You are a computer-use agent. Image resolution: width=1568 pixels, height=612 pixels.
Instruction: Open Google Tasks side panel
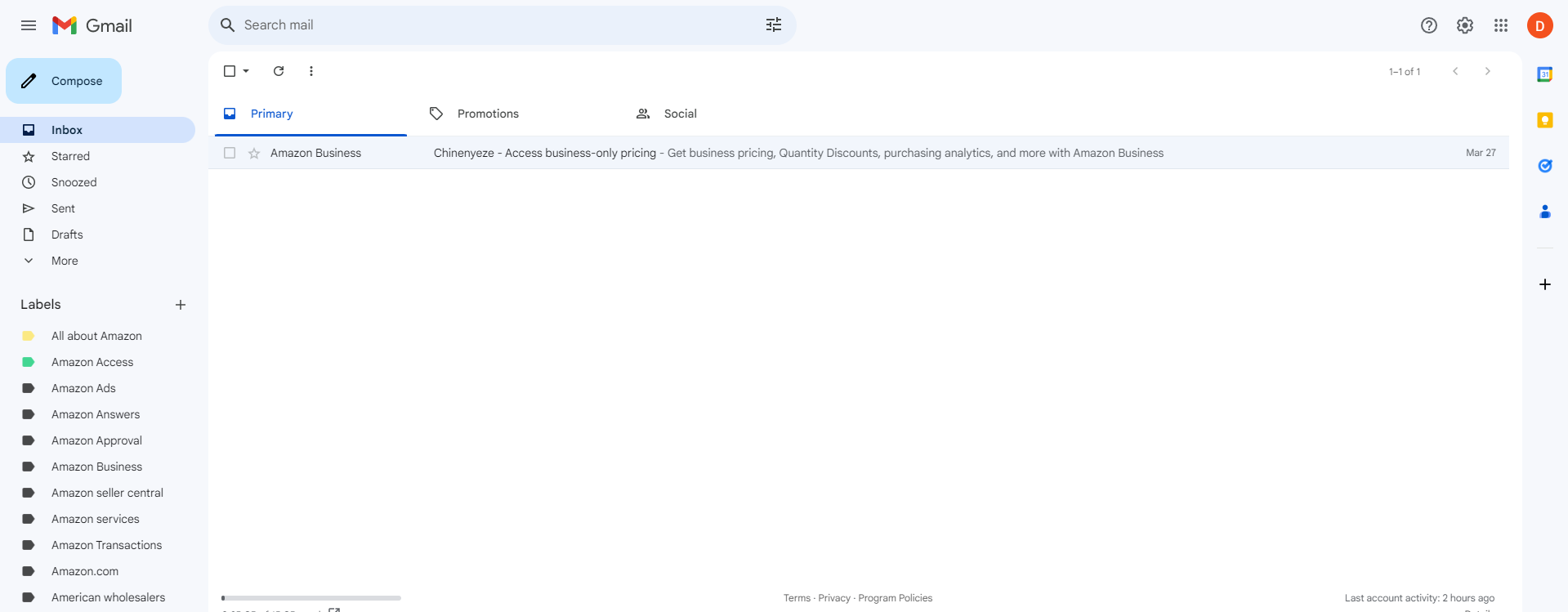(1545, 166)
